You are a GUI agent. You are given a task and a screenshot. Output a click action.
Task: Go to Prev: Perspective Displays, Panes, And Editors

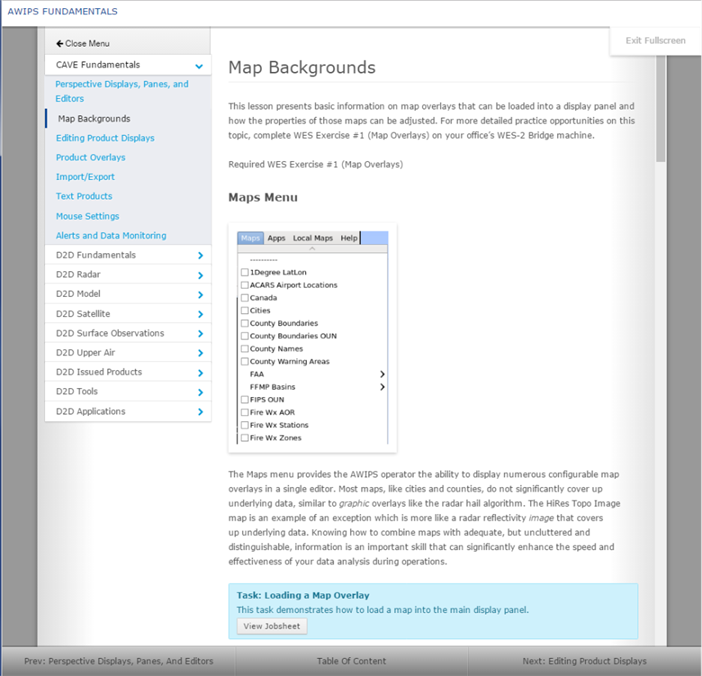point(119,661)
